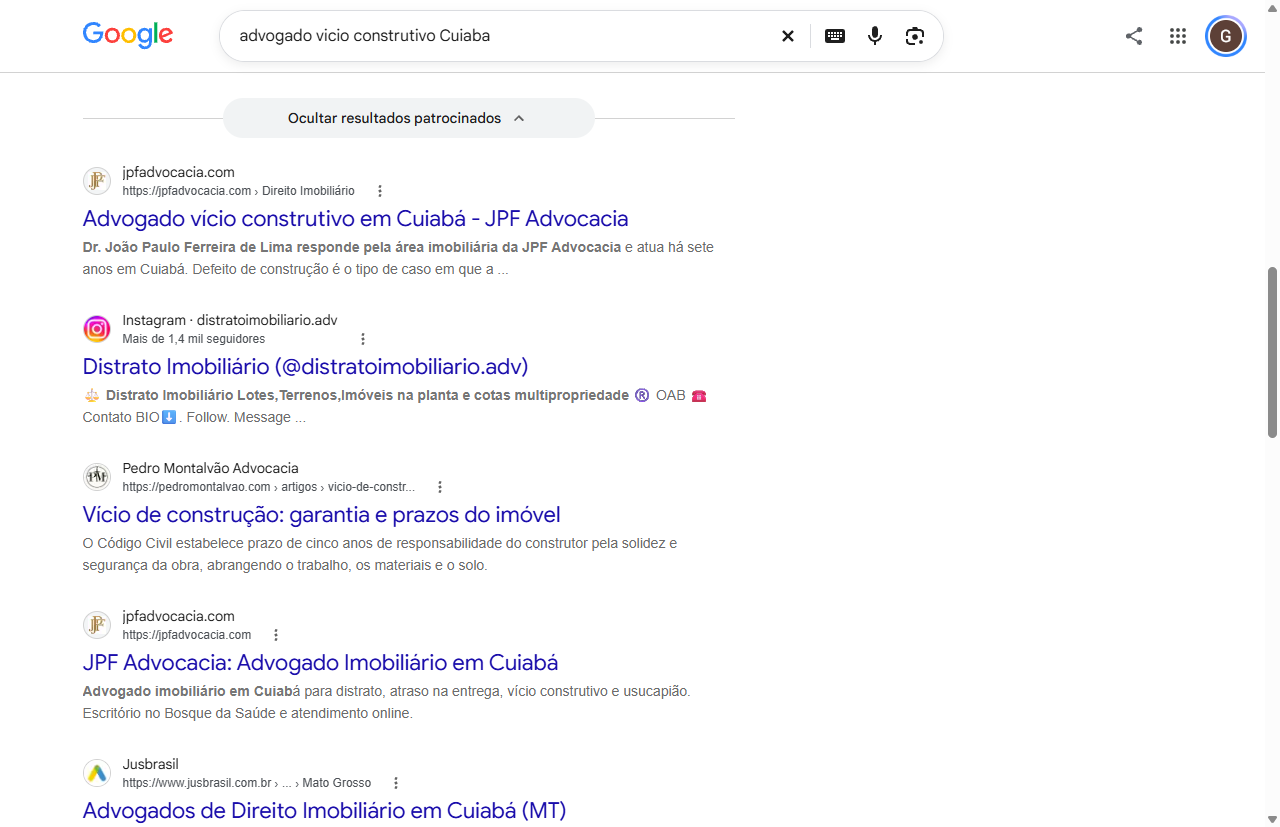The width and height of the screenshot is (1280, 827).
Task: Click the JPF favicon beside Direito Imobiliário breadcrumb
Action: [97, 181]
